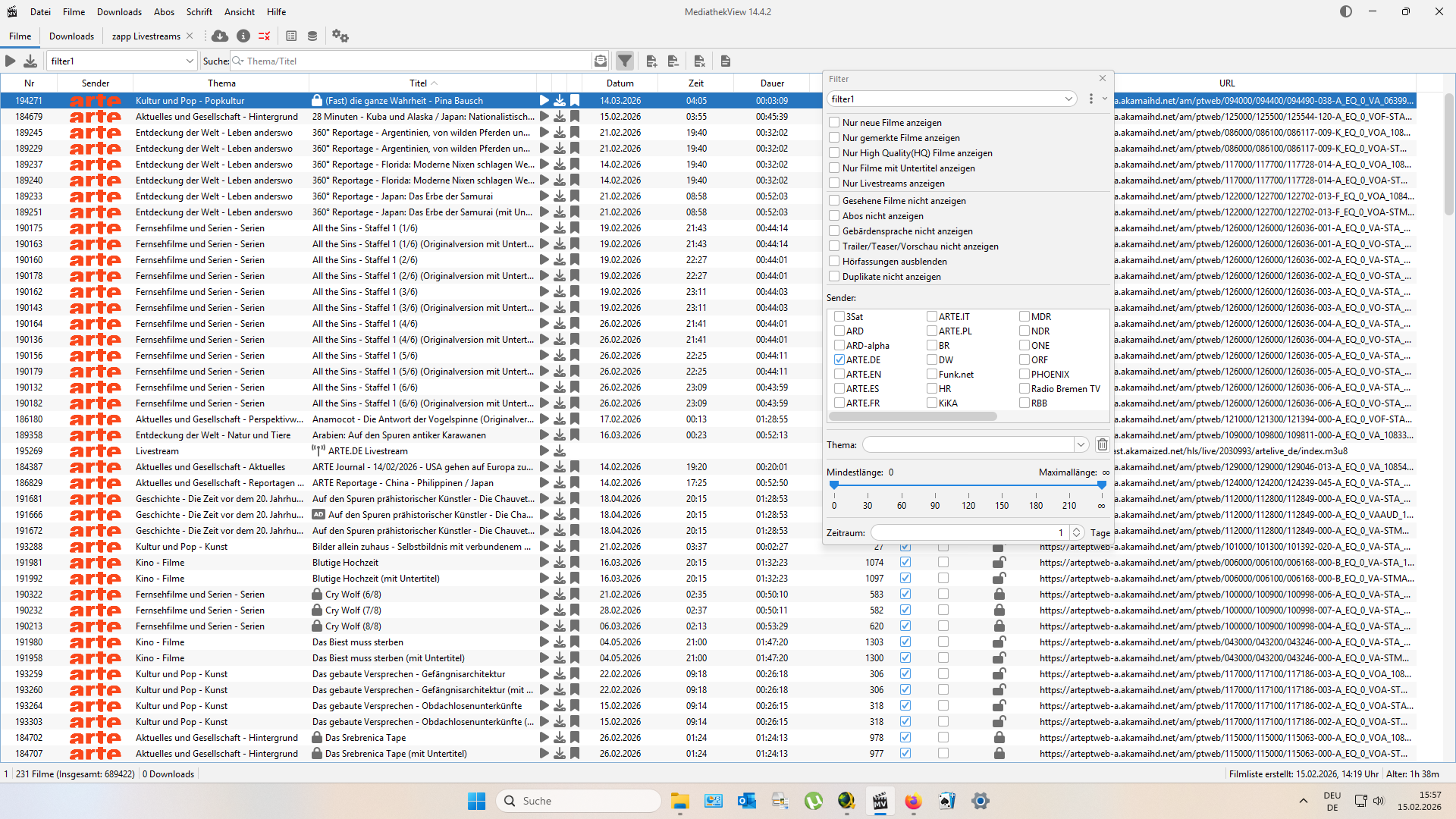Check Duplikate nicht anzeigen option

[834, 276]
